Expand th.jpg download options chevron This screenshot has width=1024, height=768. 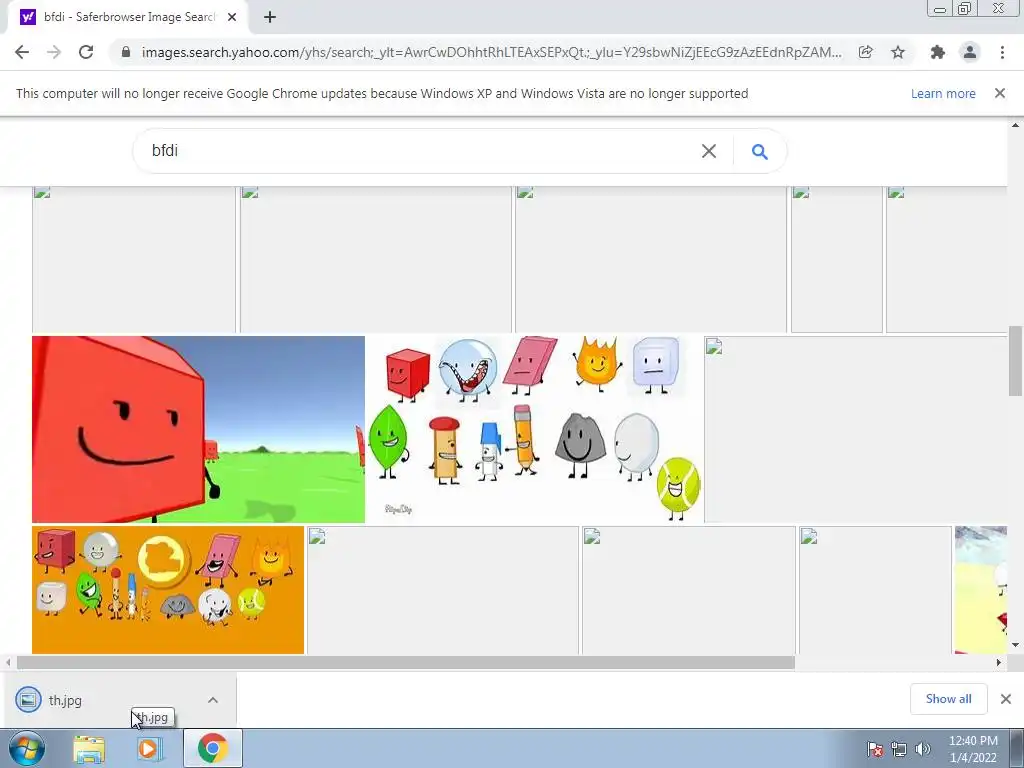(x=213, y=700)
